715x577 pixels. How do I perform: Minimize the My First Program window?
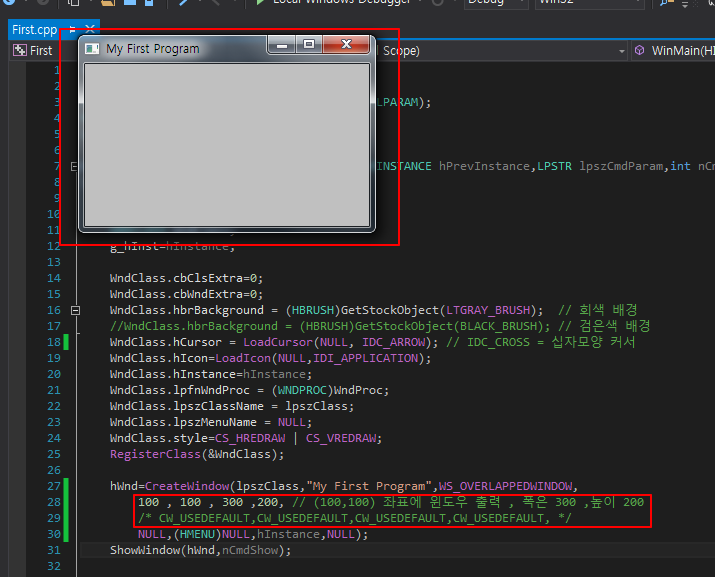pos(282,45)
